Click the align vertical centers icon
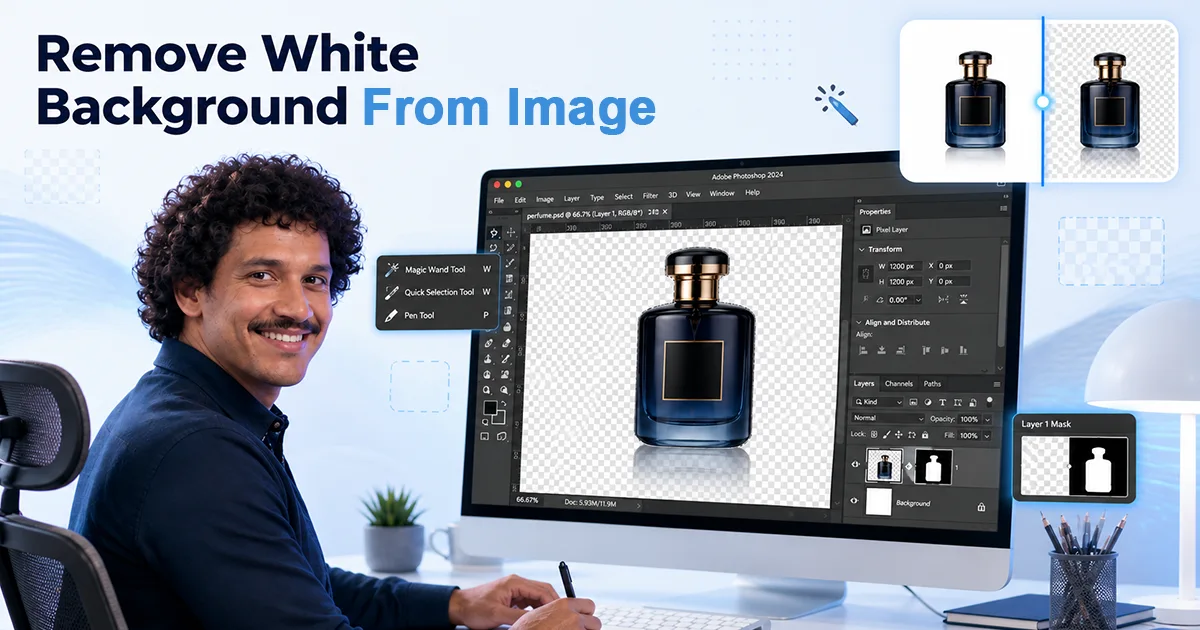Image resolution: width=1200 pixels, height=630 pixels. pos(944,350)
